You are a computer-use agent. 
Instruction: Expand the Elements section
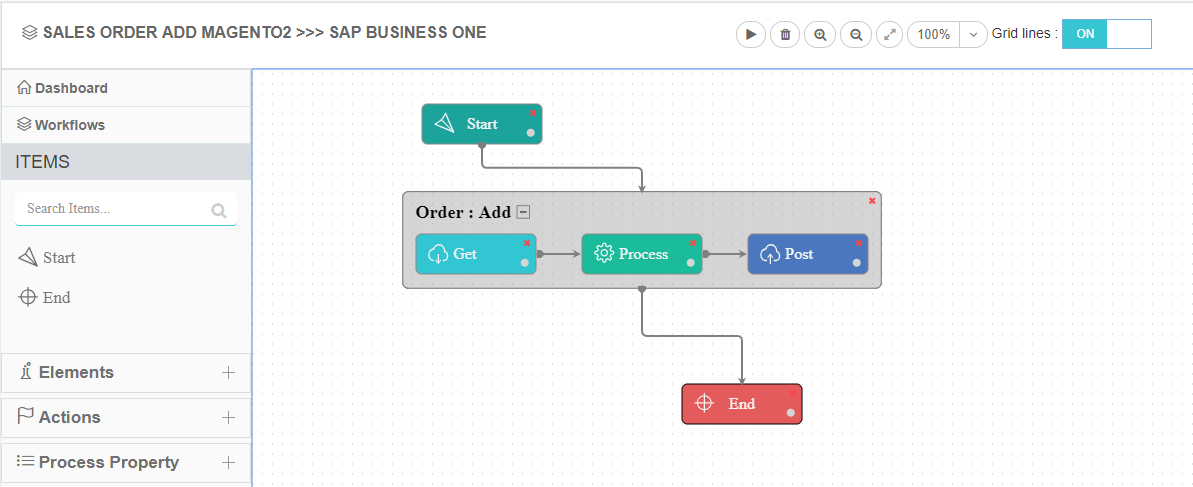coord(228,372)
